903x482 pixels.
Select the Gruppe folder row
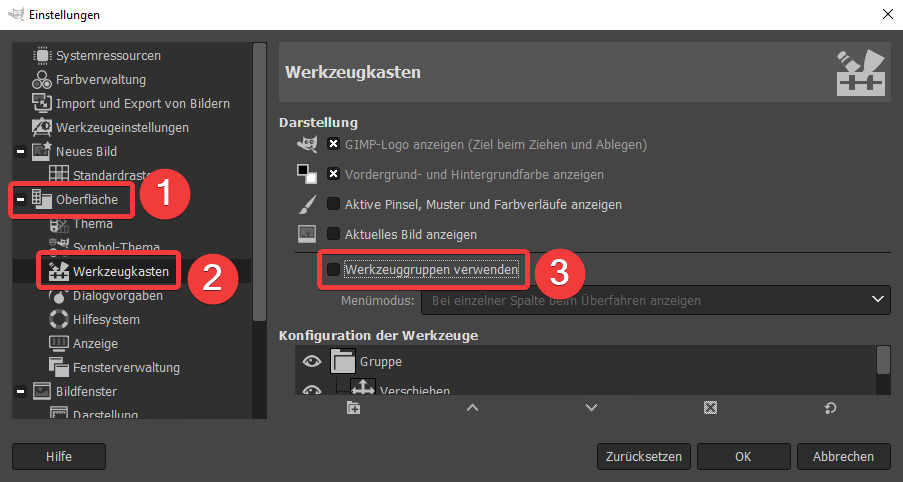[585, 361]
